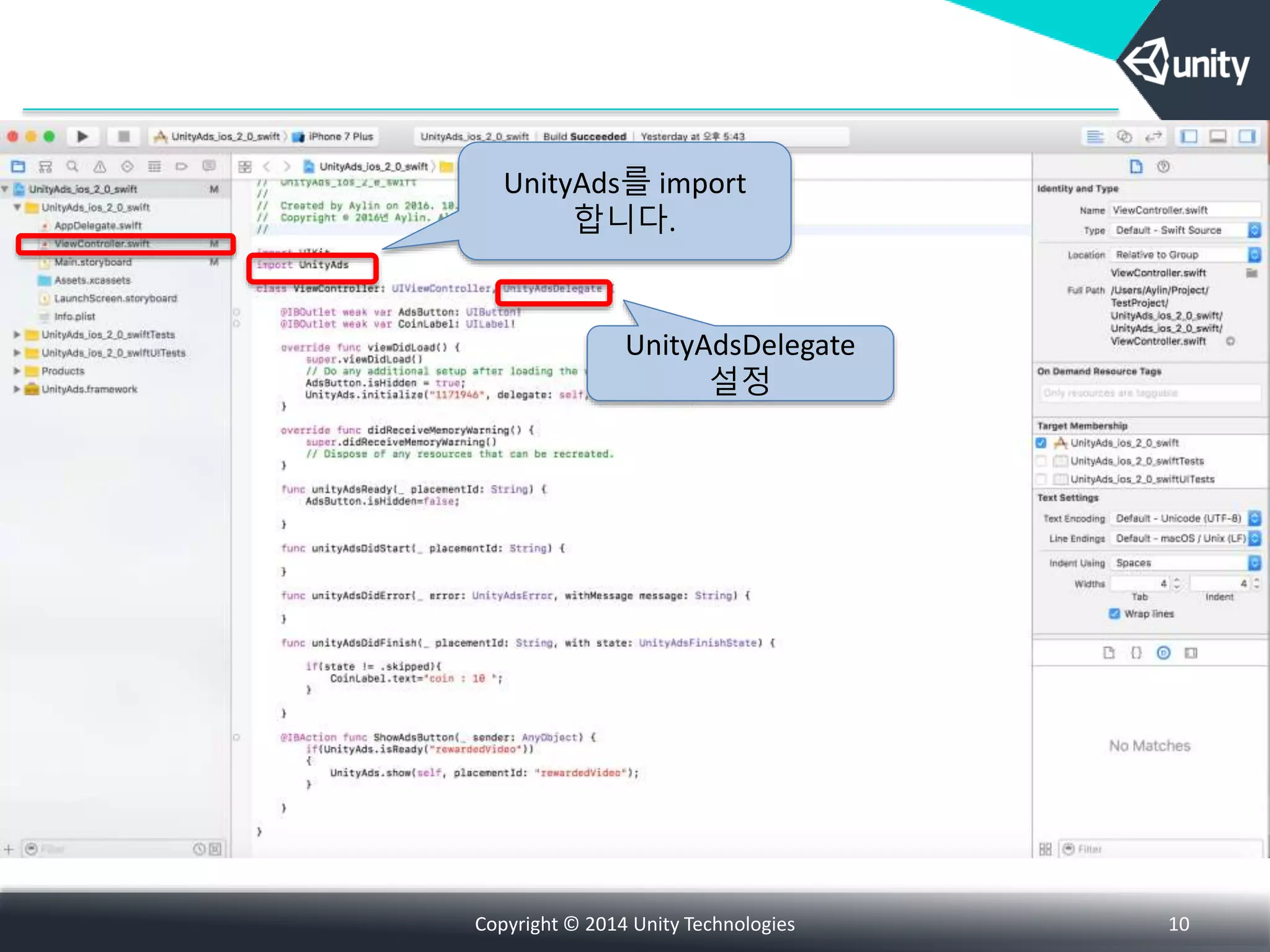Stop the running build
1270x952 pixels.
tap(124, 136)
